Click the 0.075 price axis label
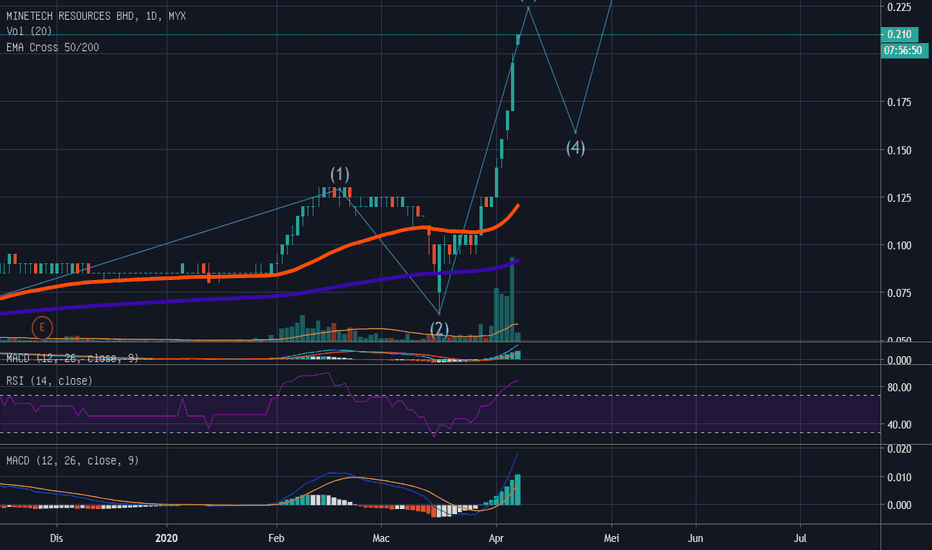 (899, 293)
